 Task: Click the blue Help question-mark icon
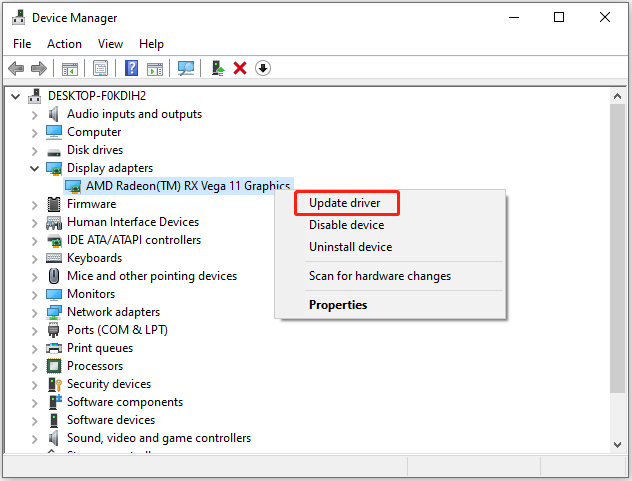pos(131,68)
